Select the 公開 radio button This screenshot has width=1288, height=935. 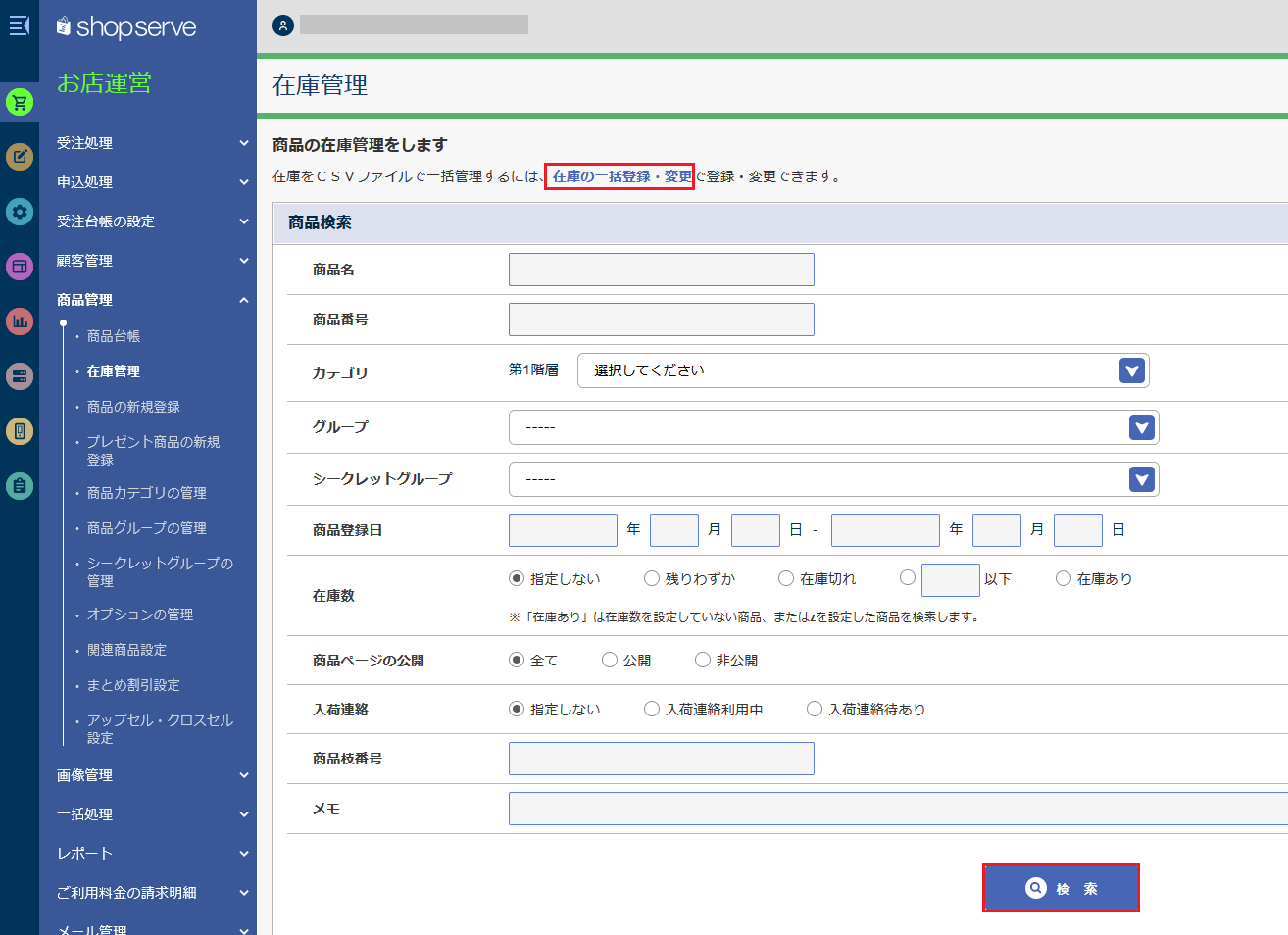610,660
